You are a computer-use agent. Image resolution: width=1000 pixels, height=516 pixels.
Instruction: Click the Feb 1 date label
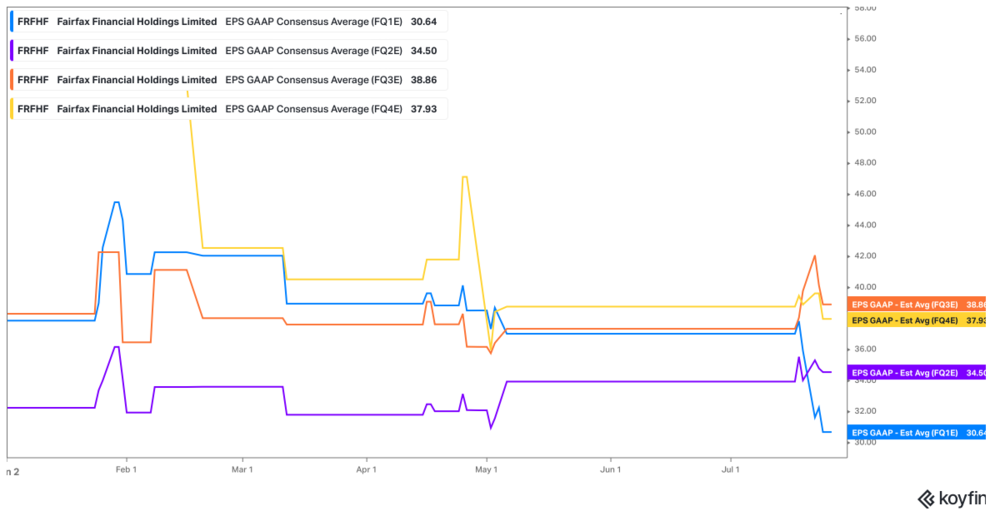(x=126, y=469)
